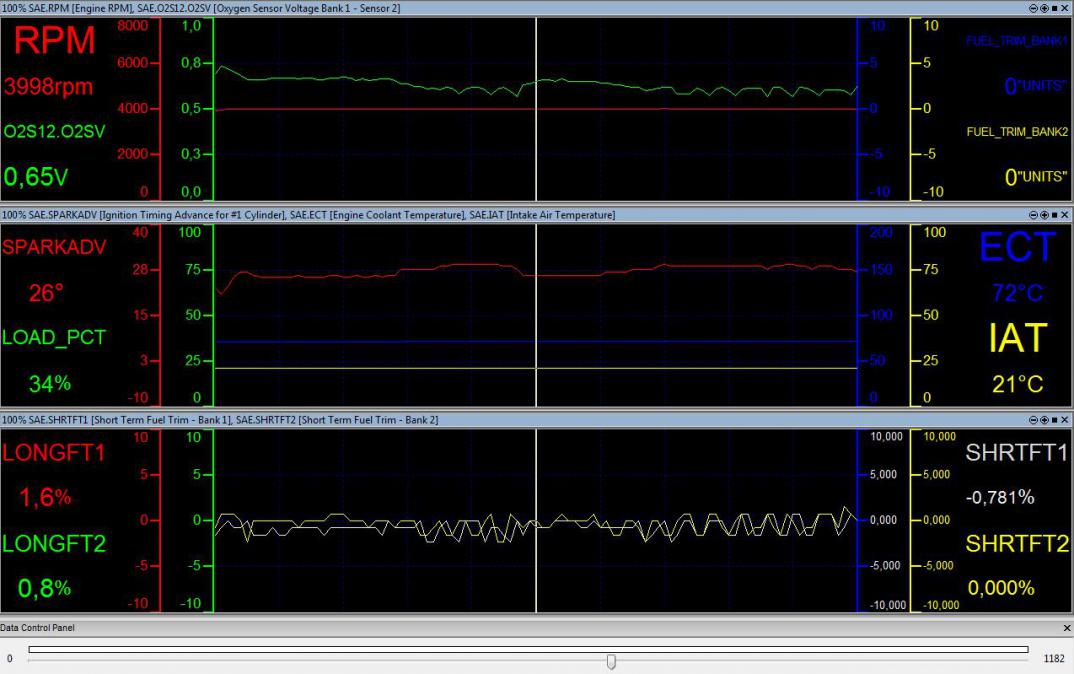Click the 3998rpm readout value
1074x674 pixels.
click(x=48, y=87)
